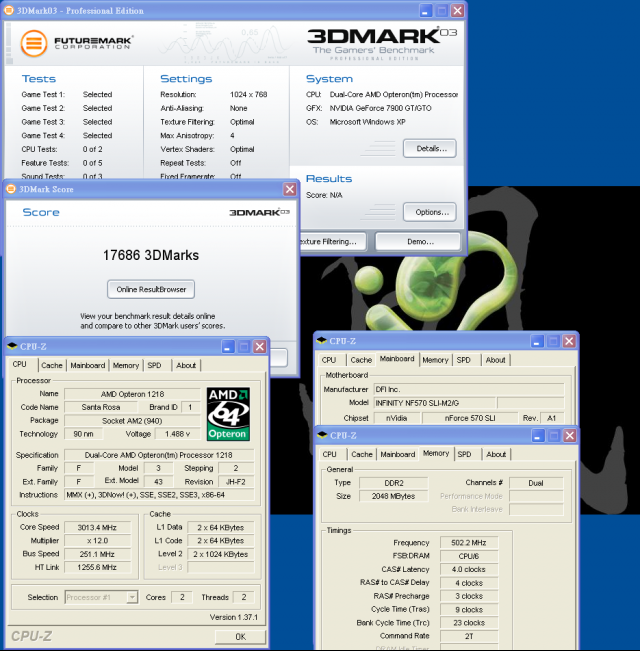Click the Texture Filtering button in 3DMark03
Image resolution: width=640 pixels, height=651 pixels.
[x=333, y=242]
